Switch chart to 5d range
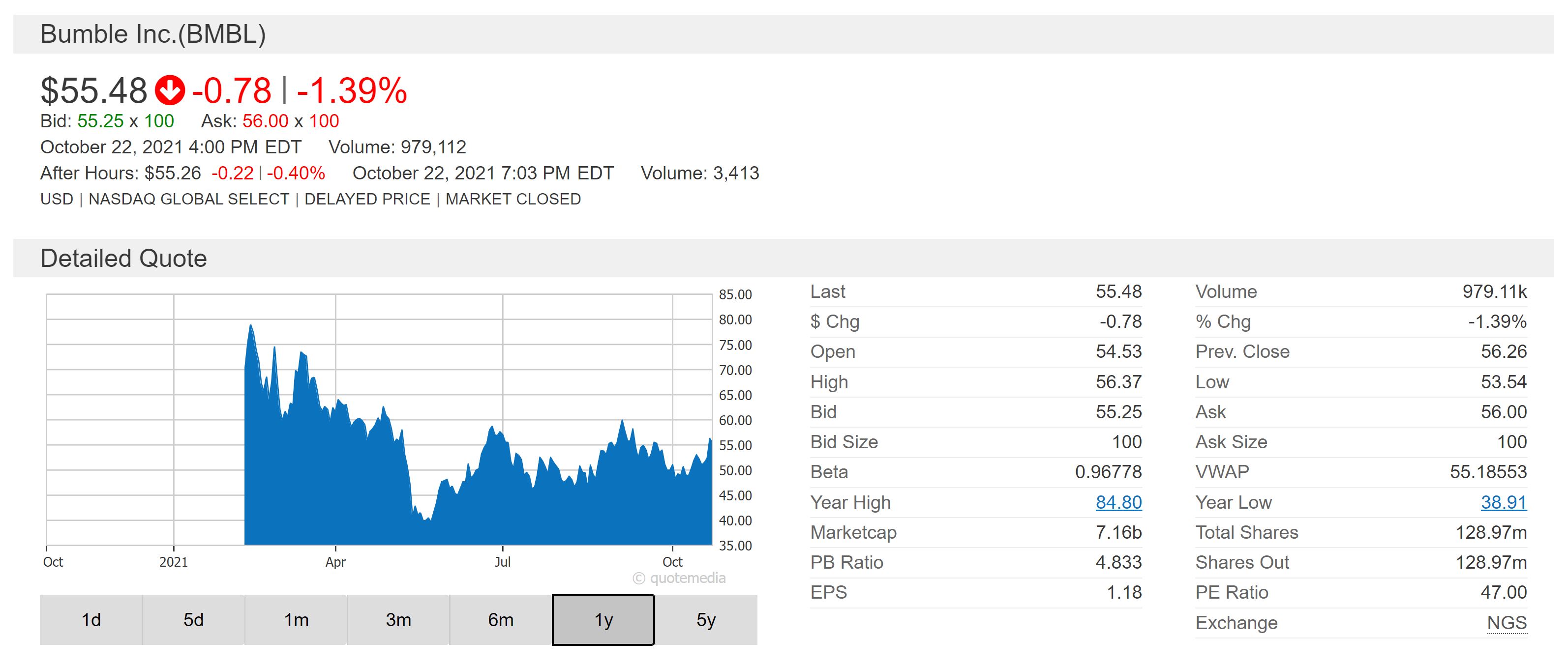The image size is (1568, 666). [x=194, y=620]
